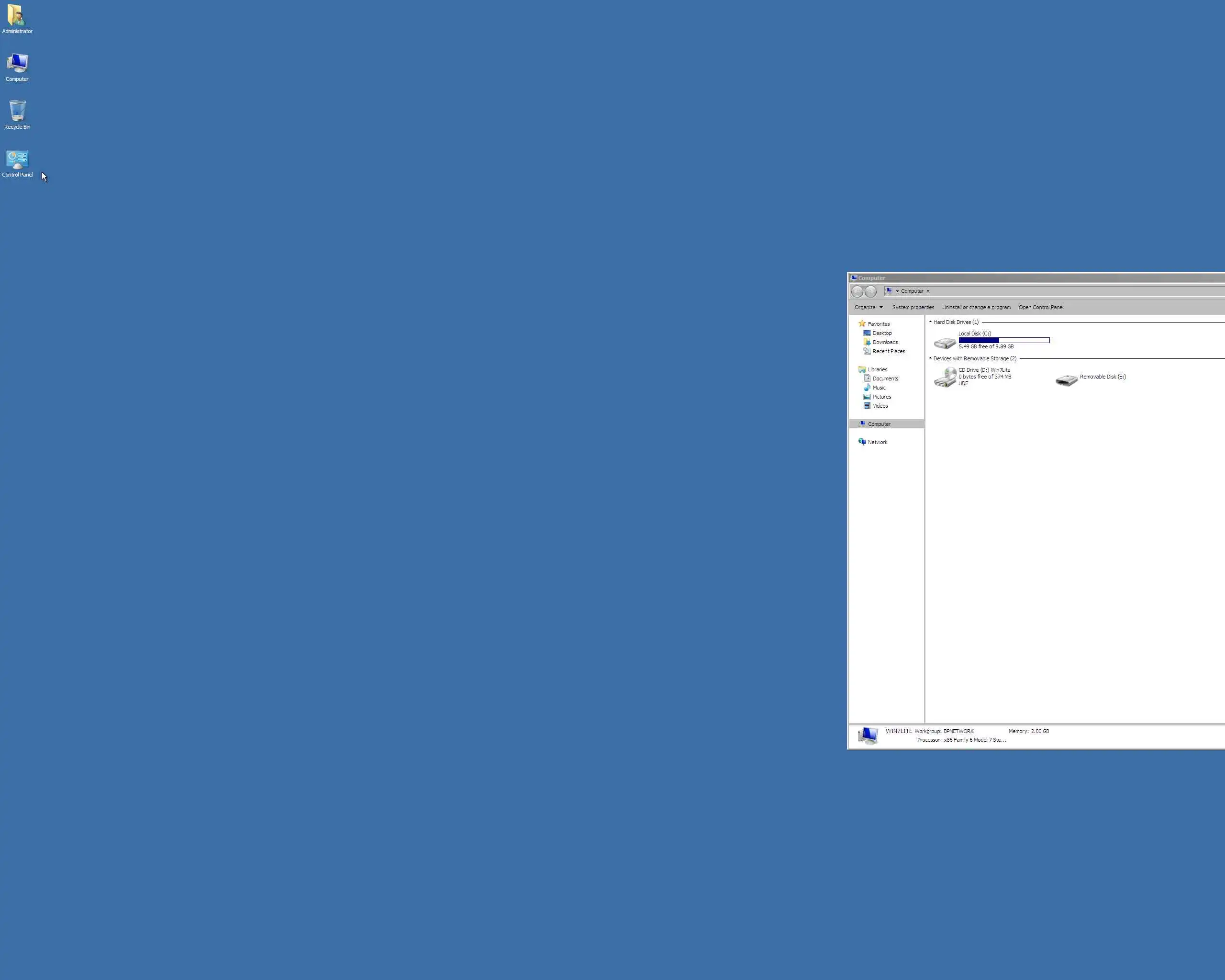The height and width of the screenshot is (980, 1225).
Task: Click the Forward navigation button
Action: [x=870, y=291]
